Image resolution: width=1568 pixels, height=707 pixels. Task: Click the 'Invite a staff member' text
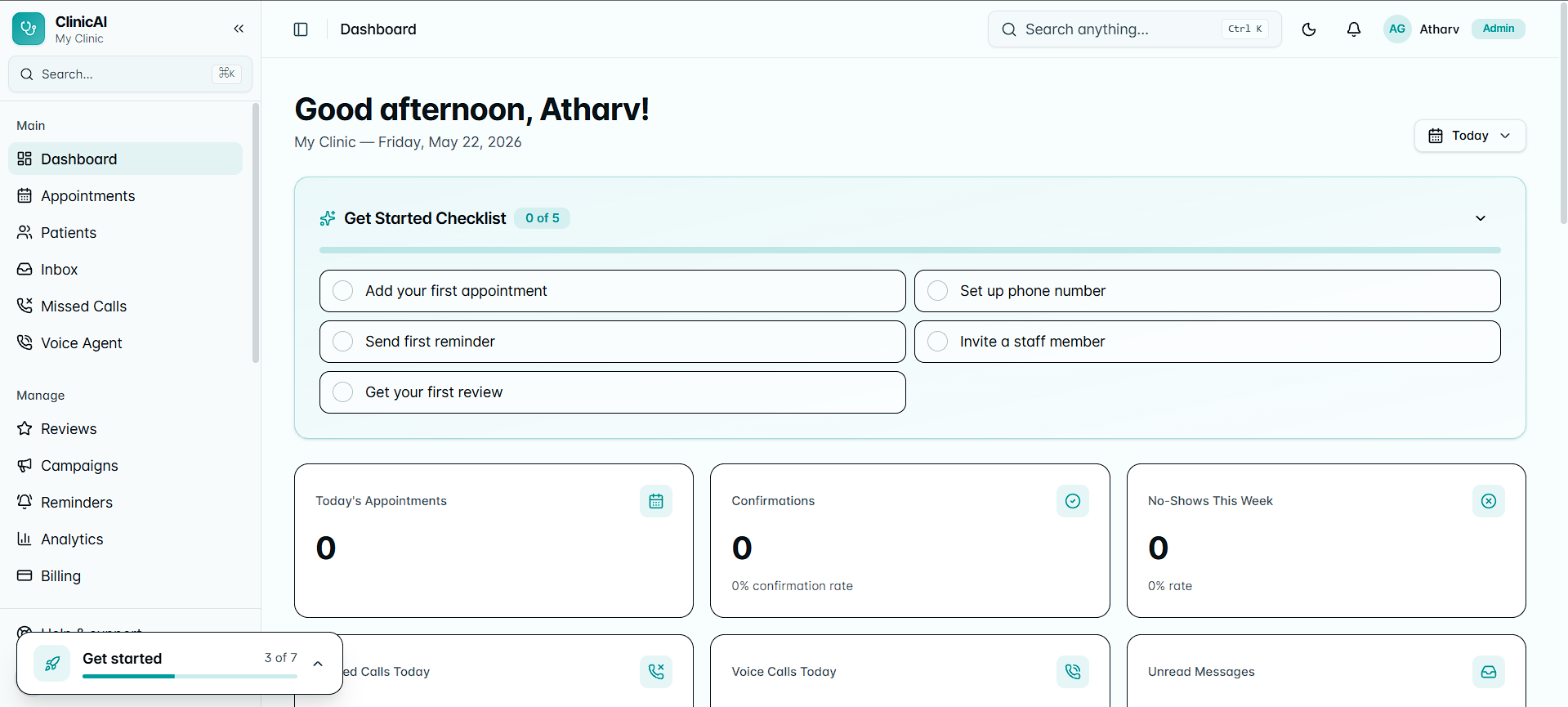[x=1032, y=342]
